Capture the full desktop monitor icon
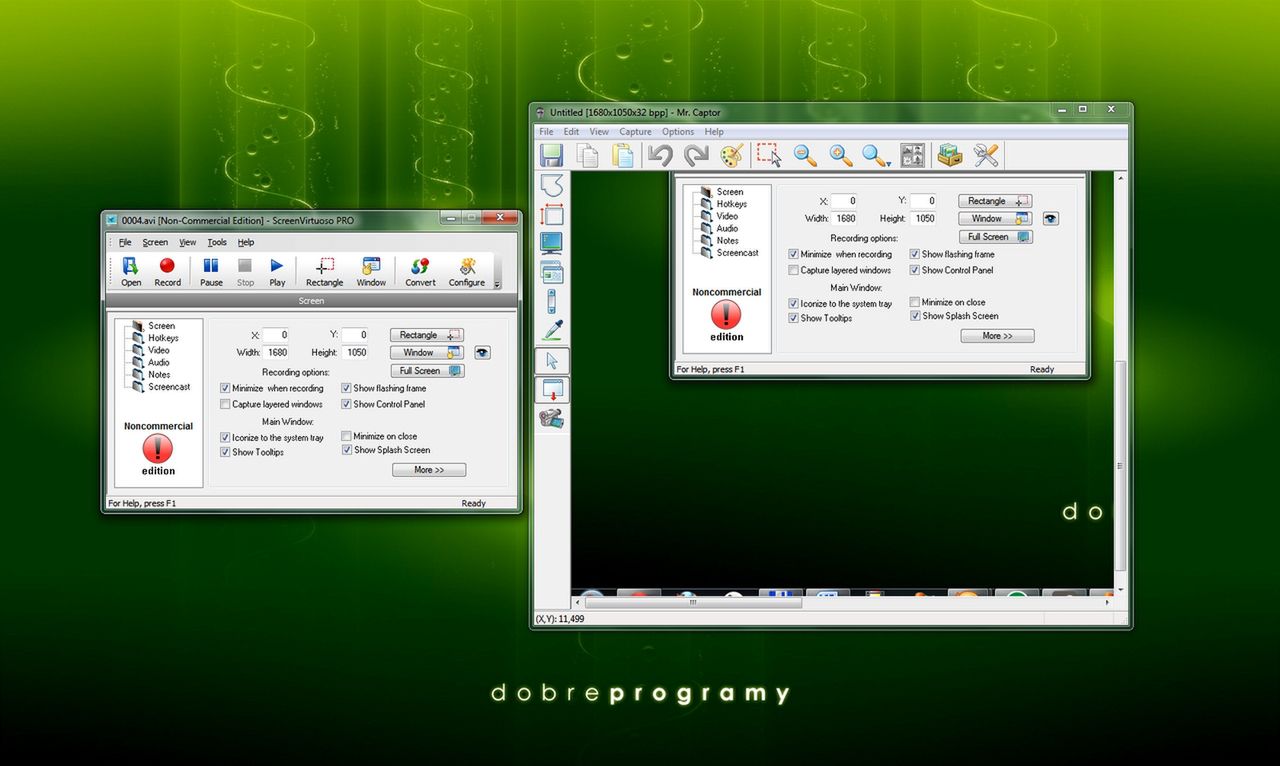This screenshot has width=1280, height=766. pos(552,243)
